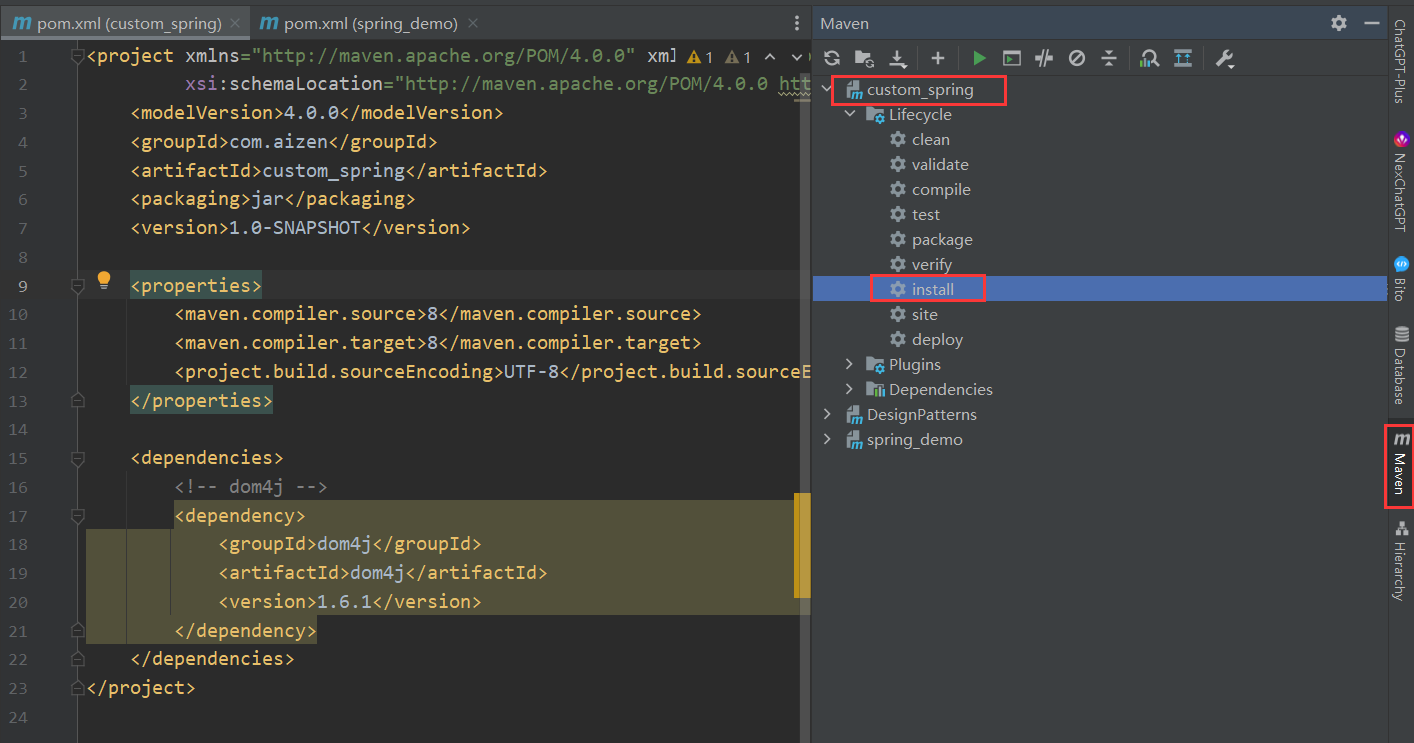Collapse the custom_spring Maven project
Screen dimensions: 1414x743
(x=827, y=90)
